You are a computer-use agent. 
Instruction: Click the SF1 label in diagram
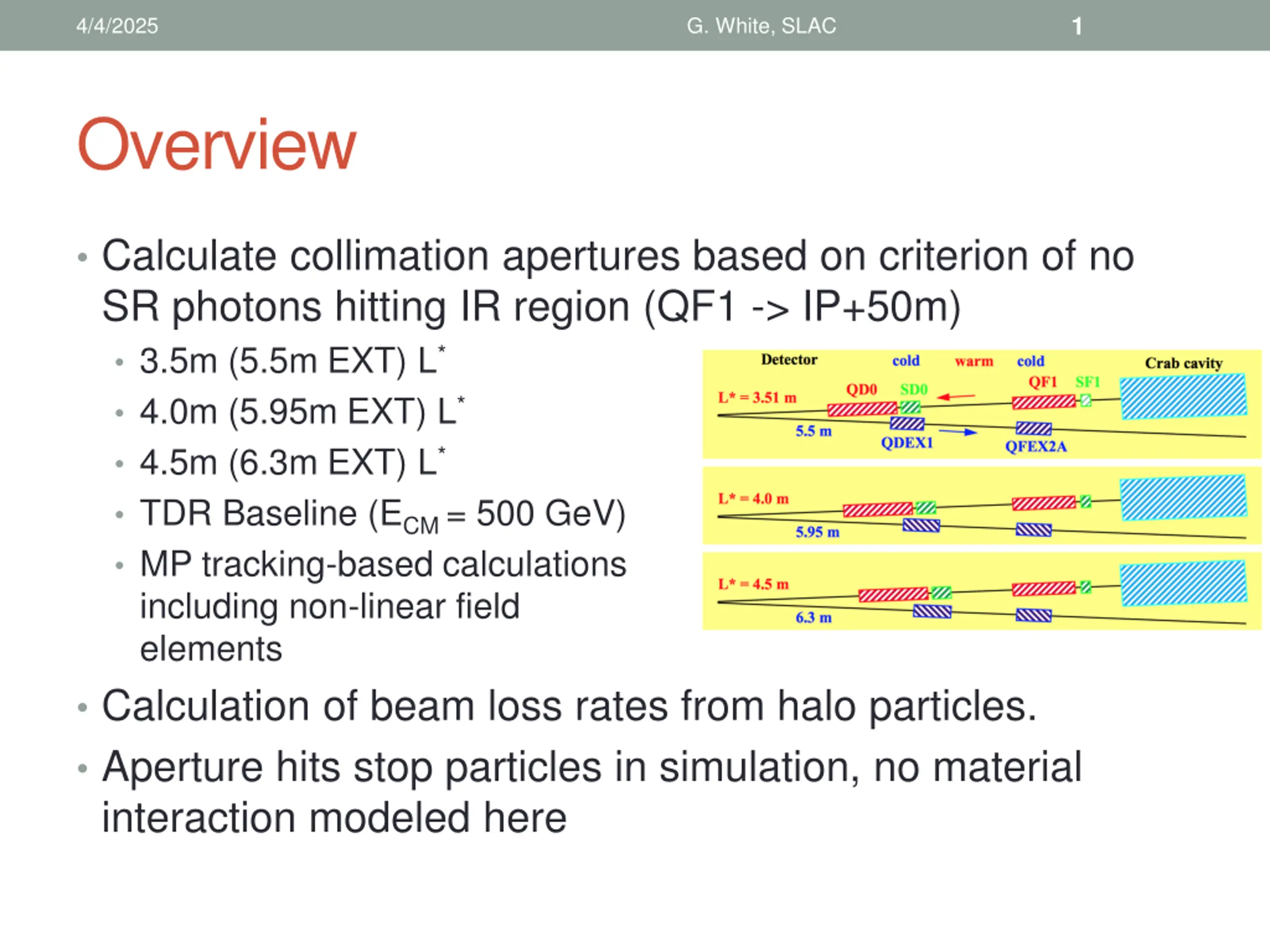pos(1087,382)
